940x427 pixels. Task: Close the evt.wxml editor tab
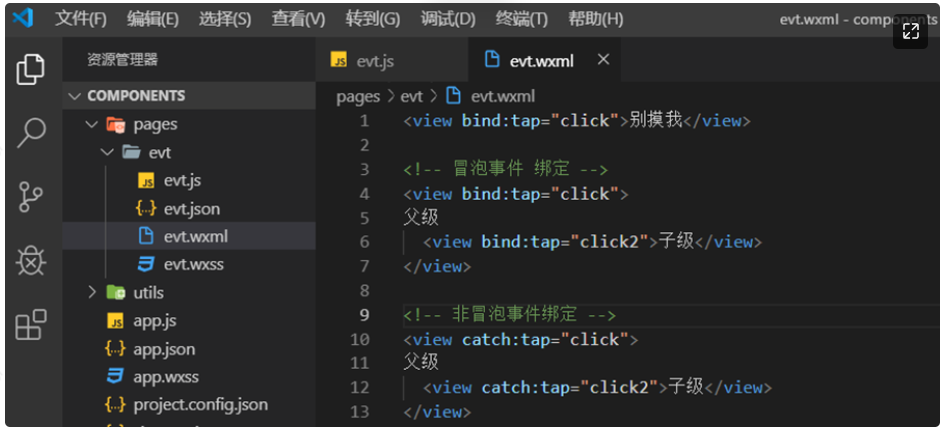click(603, 60)
